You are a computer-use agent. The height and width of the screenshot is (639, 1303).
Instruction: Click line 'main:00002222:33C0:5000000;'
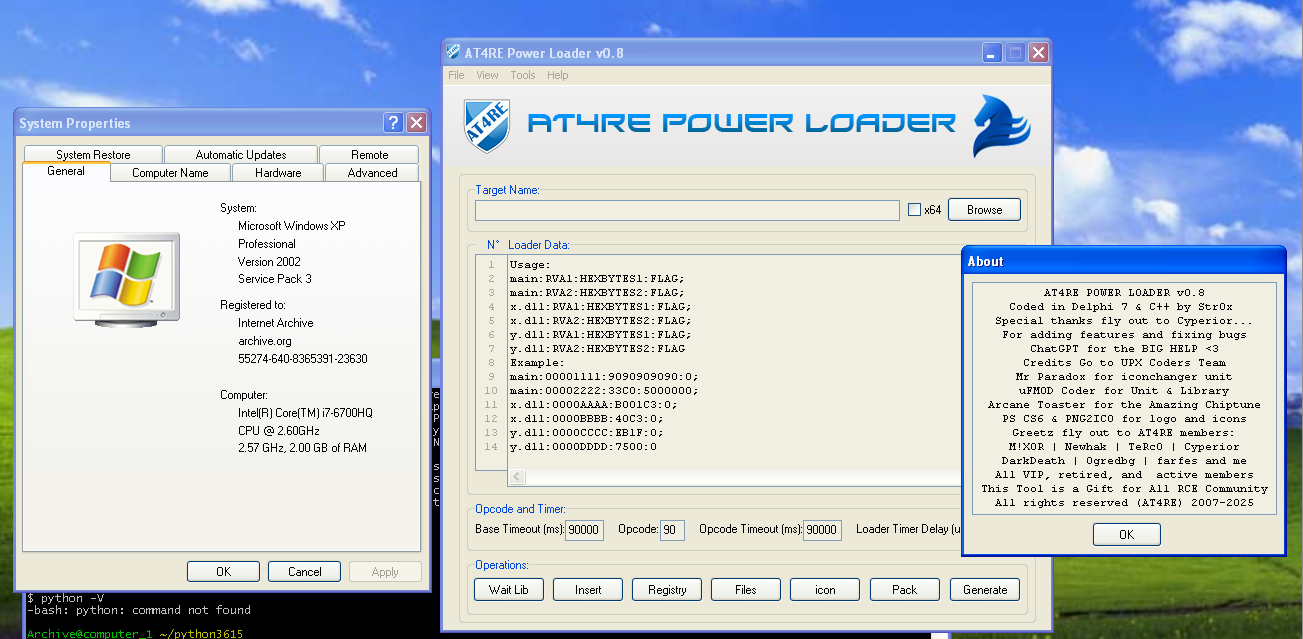coord(603,391)
